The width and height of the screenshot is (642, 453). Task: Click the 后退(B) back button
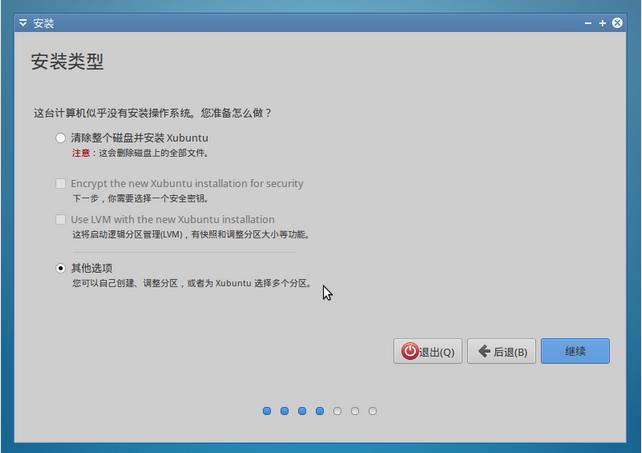(x=502, y=351)
